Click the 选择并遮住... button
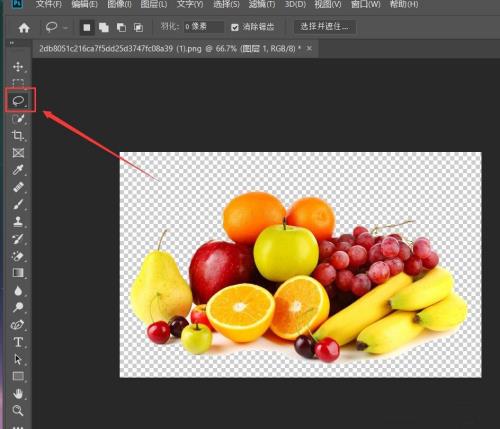The image size is (500, 429). [x=325, y=27]
